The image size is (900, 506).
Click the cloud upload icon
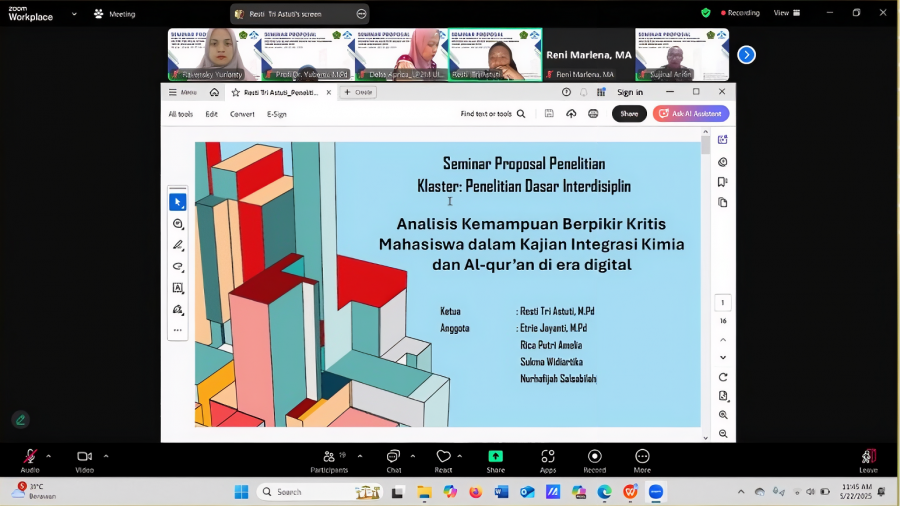571,114
